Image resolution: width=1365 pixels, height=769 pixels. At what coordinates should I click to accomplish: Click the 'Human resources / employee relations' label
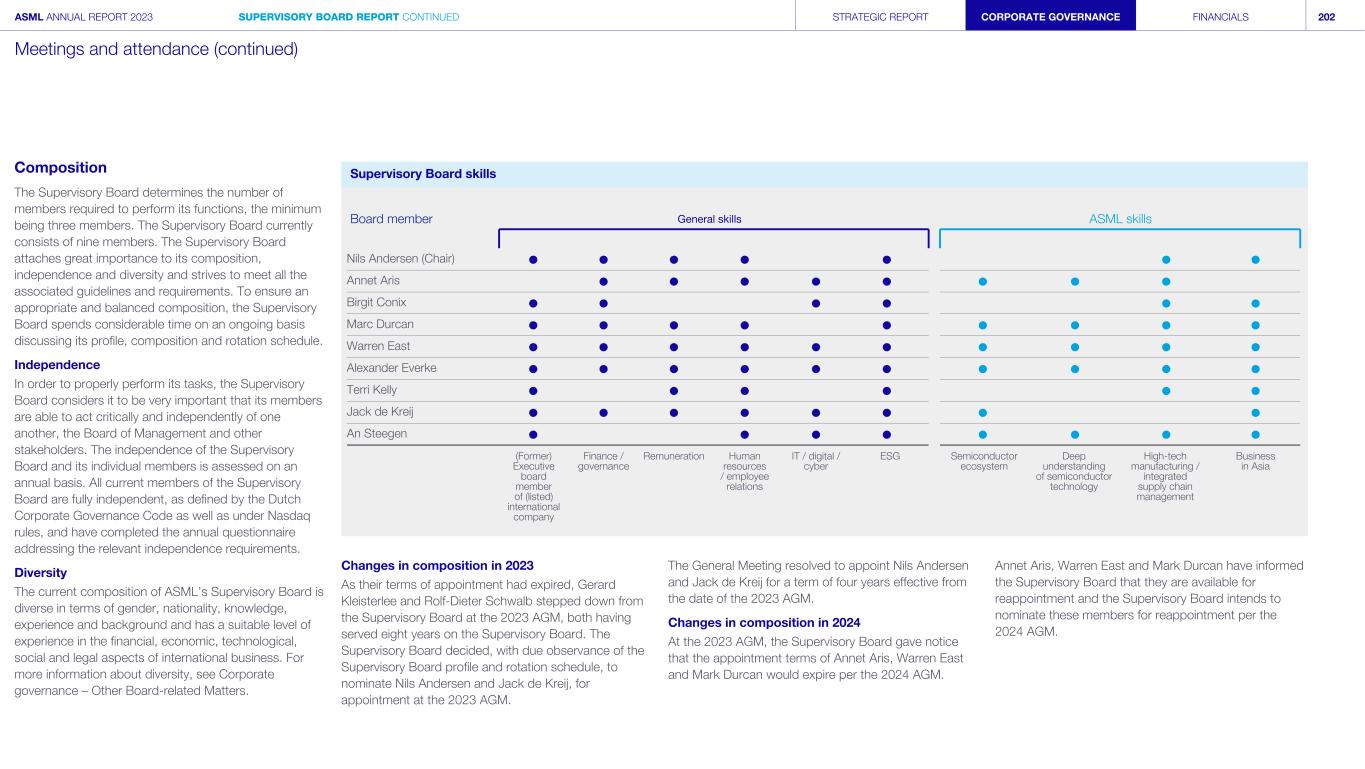(x=745, y=471)
